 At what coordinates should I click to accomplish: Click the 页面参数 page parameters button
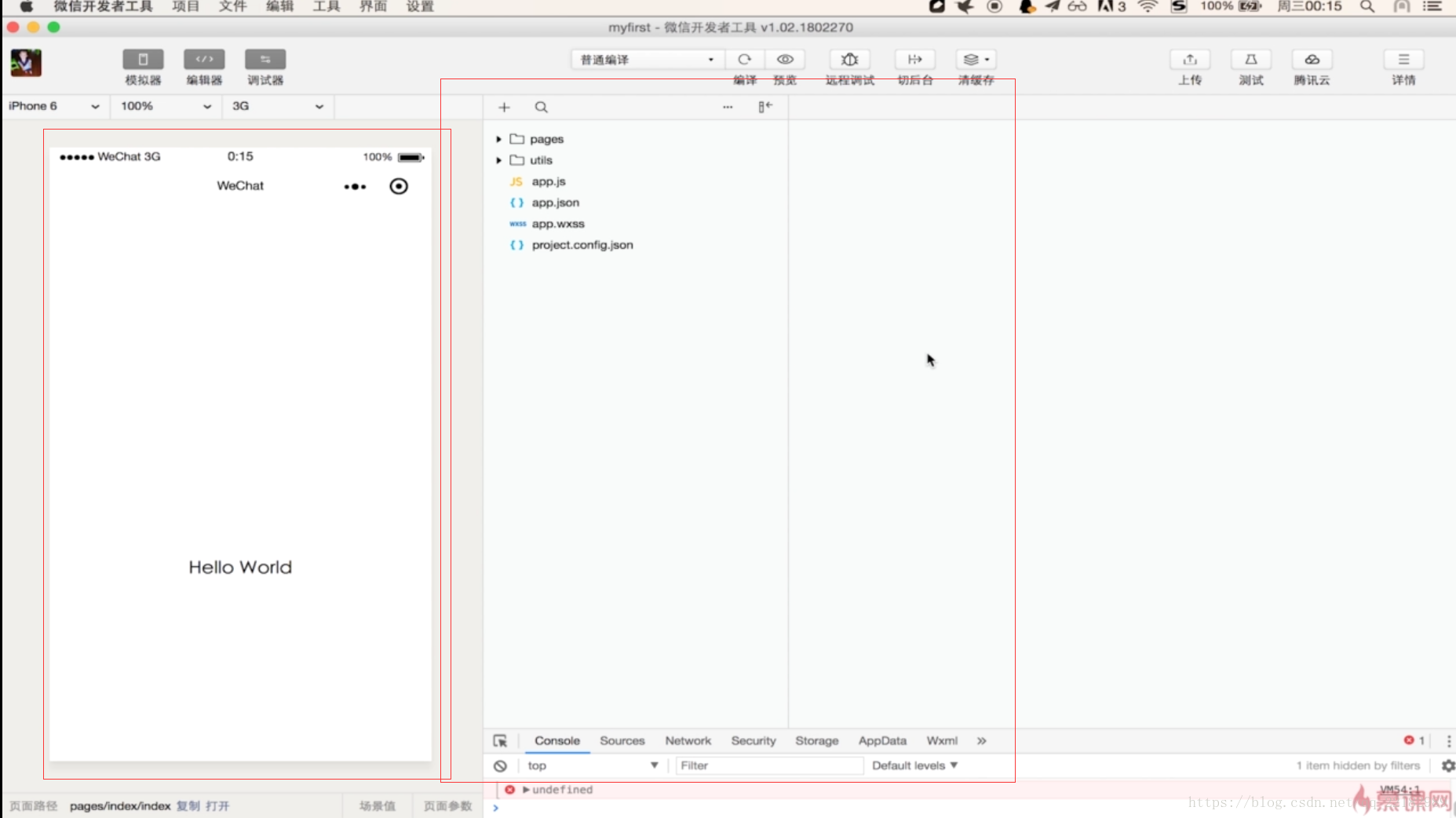[x=448, y=806]
